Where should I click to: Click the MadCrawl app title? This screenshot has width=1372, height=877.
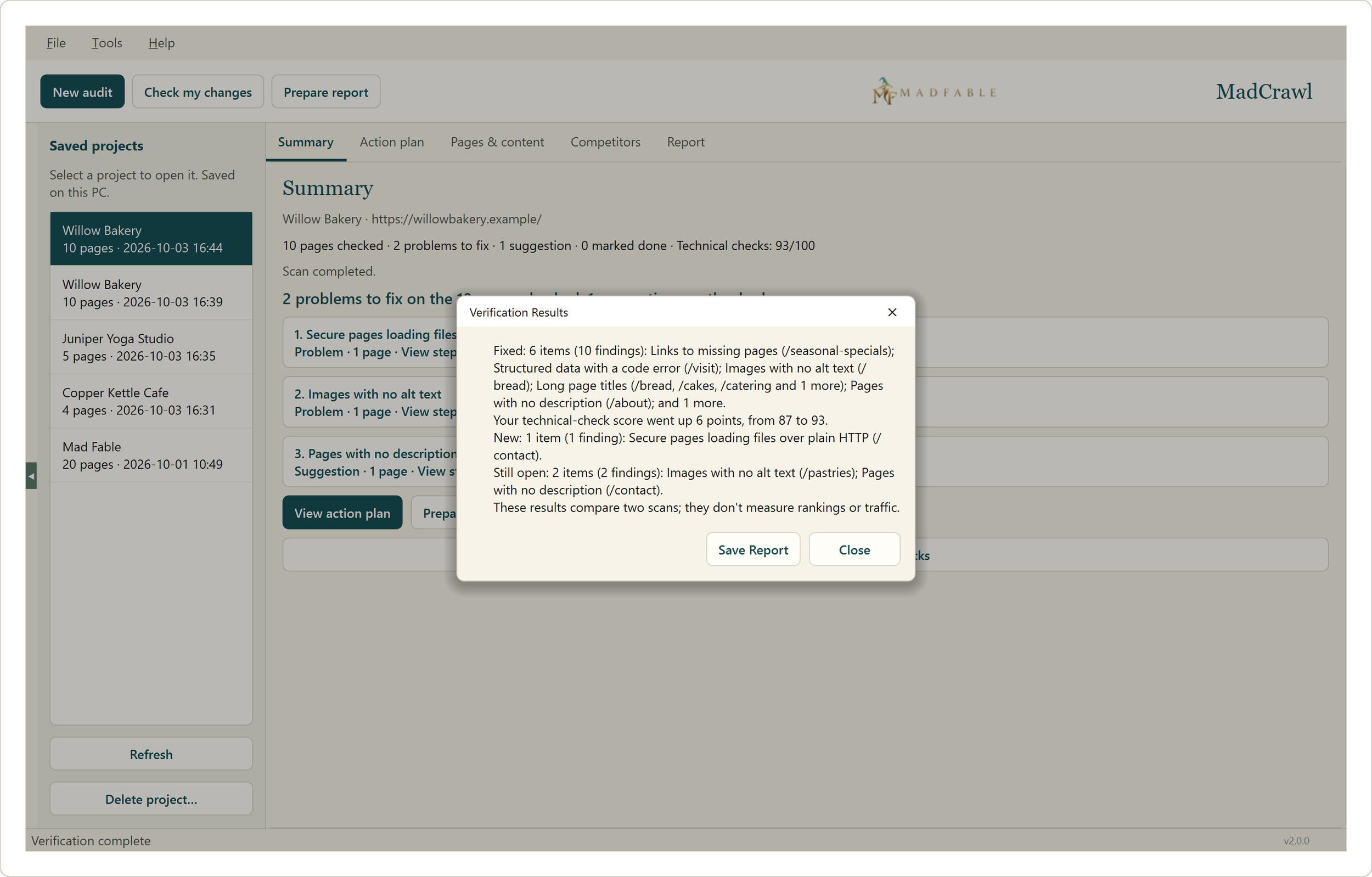pos(1263,91)
